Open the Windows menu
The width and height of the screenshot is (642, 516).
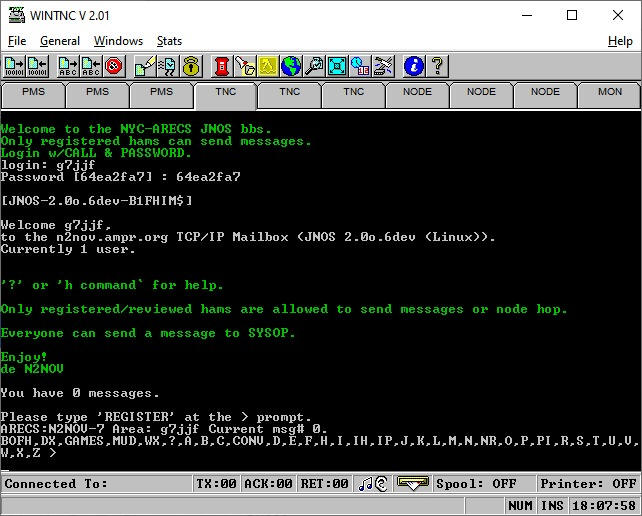tap(118, 41)
